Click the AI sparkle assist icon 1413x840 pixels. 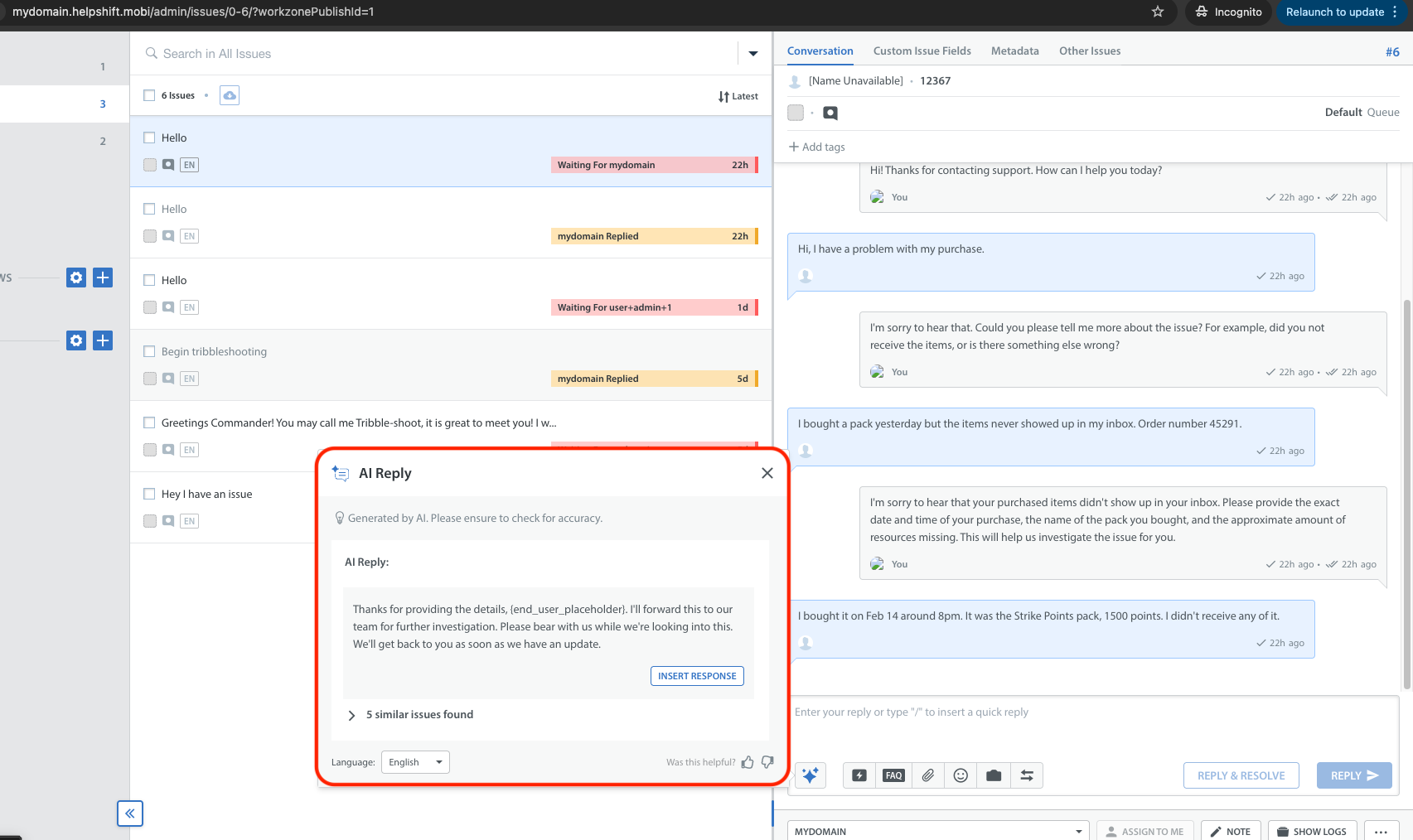click(x=810, y=775)
